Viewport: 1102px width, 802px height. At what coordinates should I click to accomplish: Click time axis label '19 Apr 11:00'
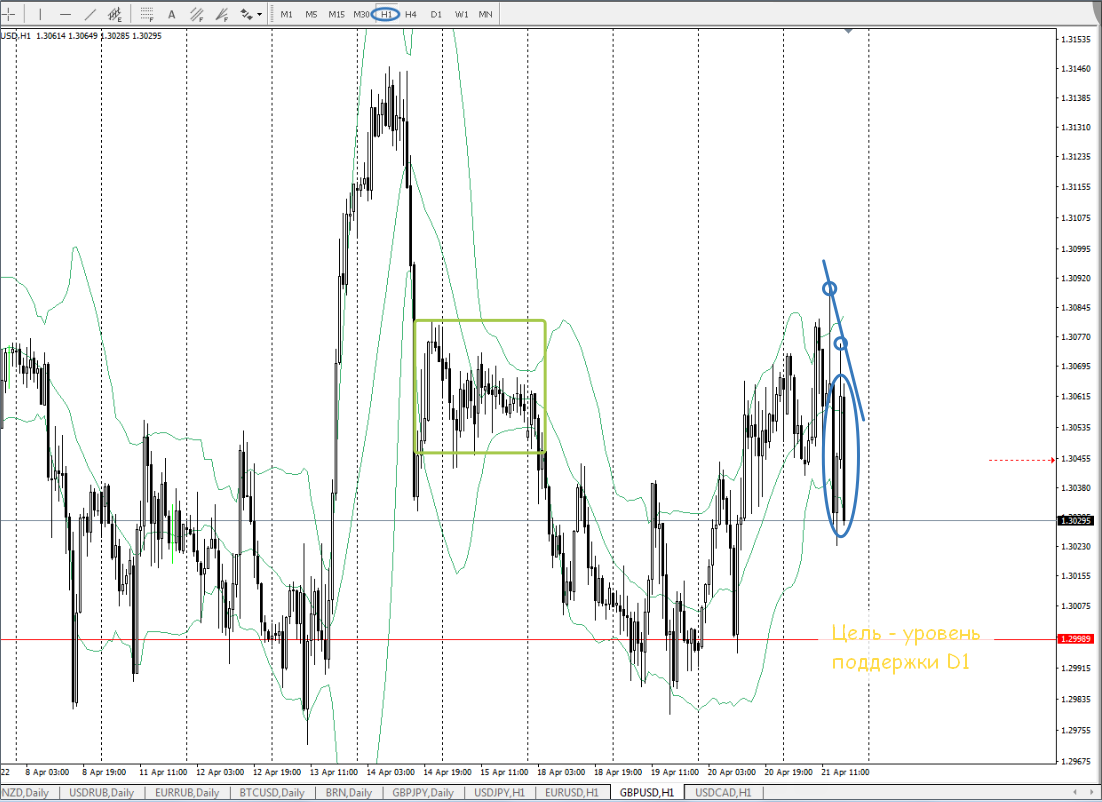coord(675,772)
